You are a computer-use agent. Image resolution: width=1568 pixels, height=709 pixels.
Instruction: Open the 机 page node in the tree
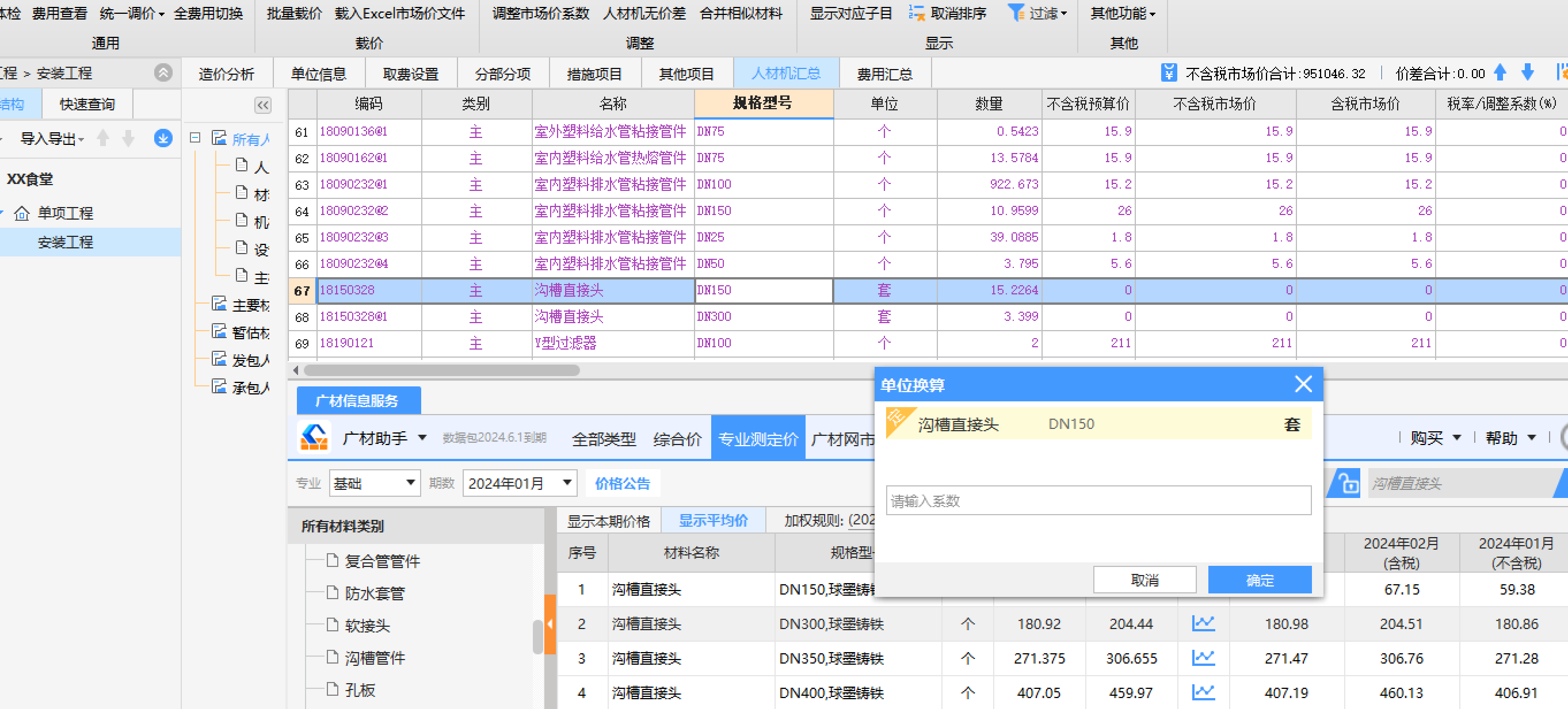pos(242,220)
